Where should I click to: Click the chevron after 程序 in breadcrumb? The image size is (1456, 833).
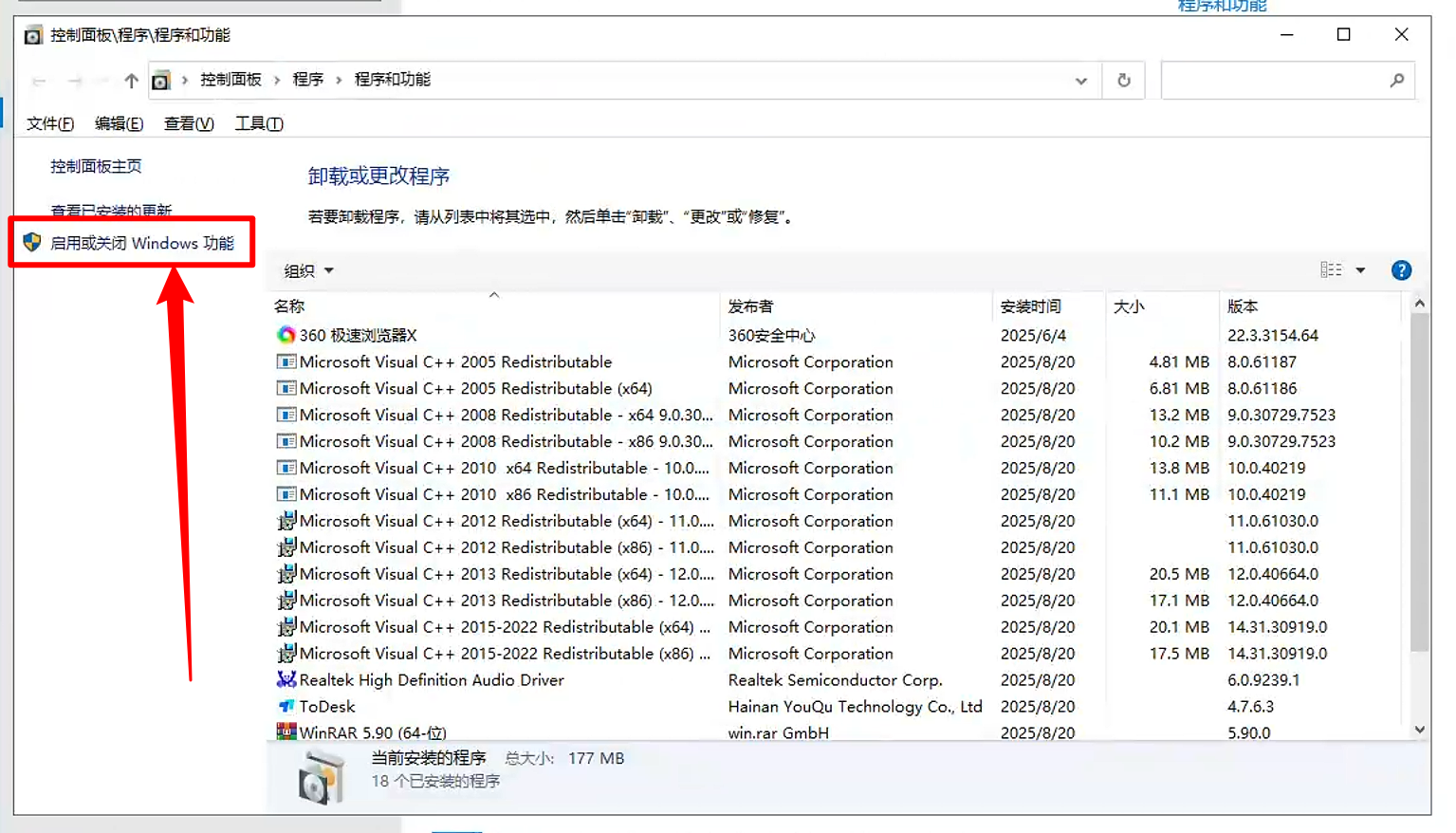pyautogui.click(x=339, y=81)
